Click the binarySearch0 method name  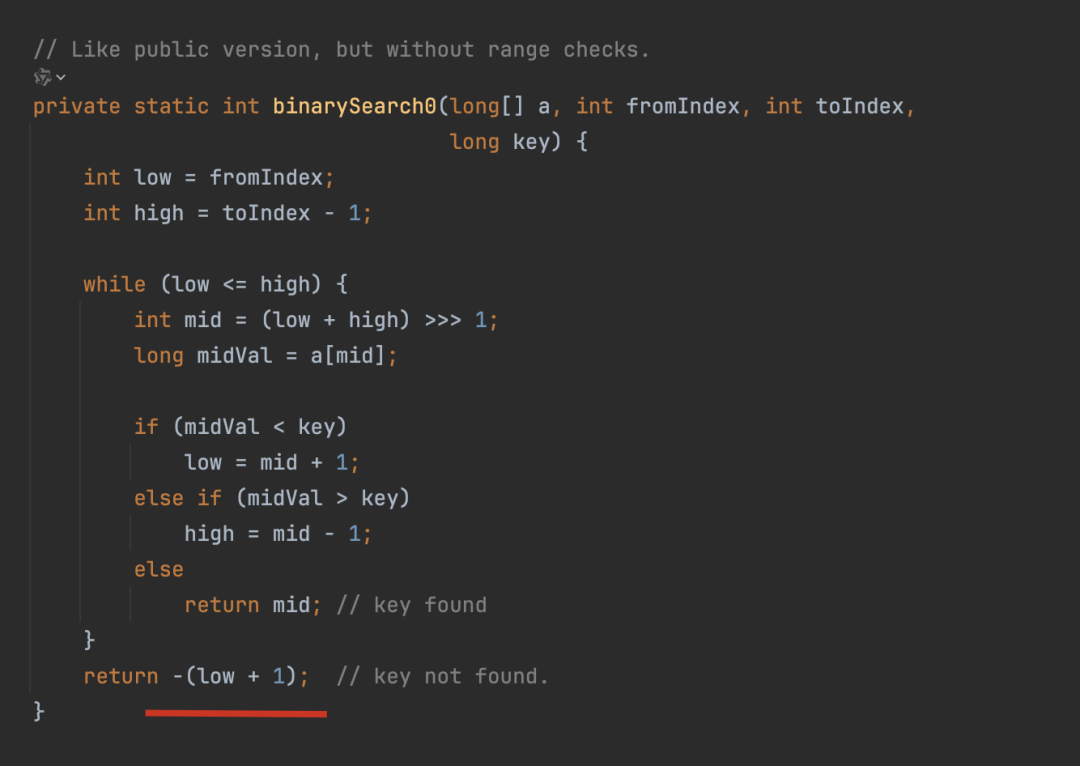pyautogui.click(x=354, y=106)
